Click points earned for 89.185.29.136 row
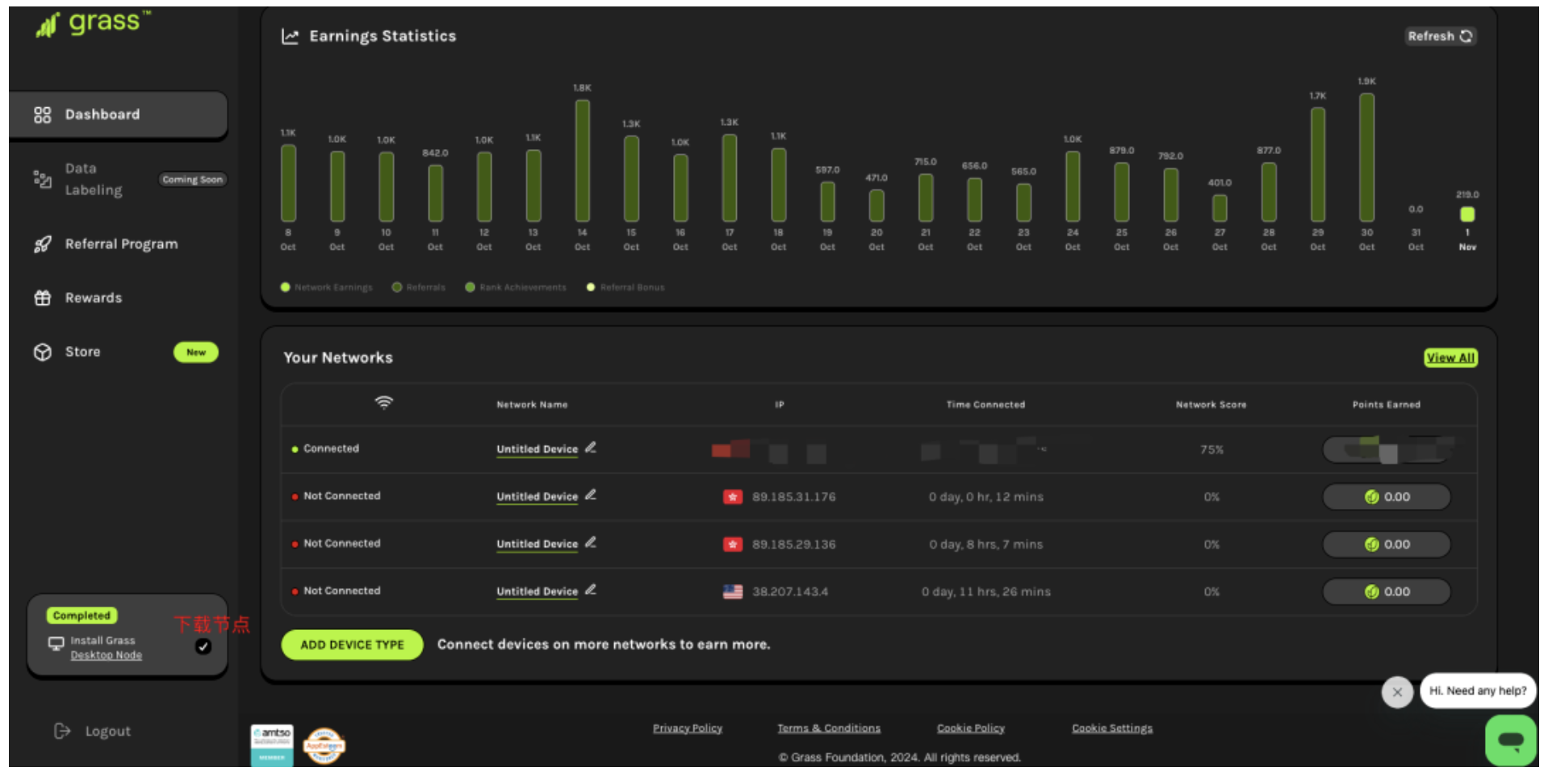Viewport: 1548px width, 784px height. [x=1387, y=544]
